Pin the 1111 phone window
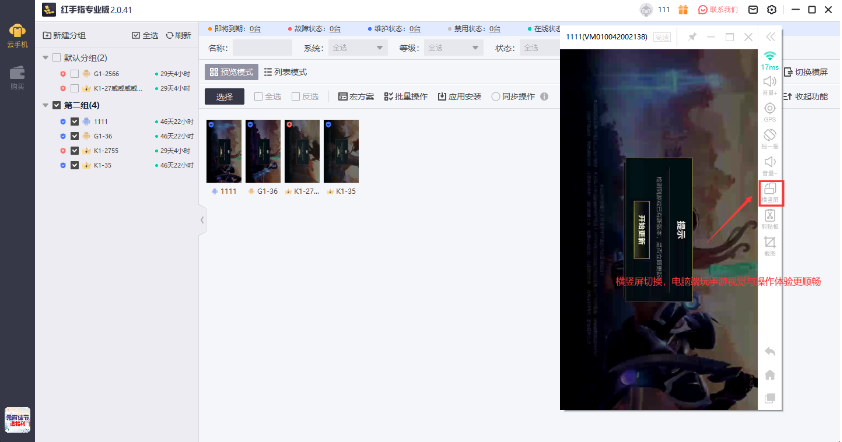 point(692,37)
